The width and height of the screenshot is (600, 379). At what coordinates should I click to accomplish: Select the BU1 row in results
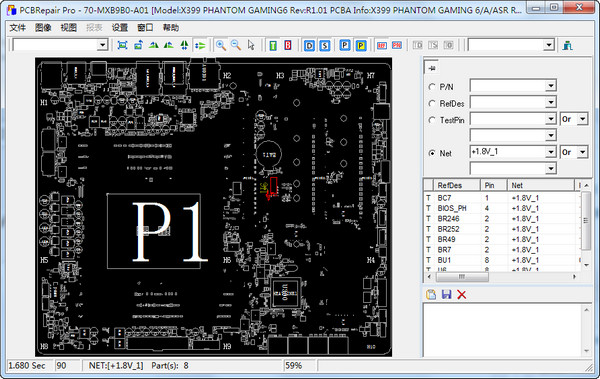click(501, 260)
